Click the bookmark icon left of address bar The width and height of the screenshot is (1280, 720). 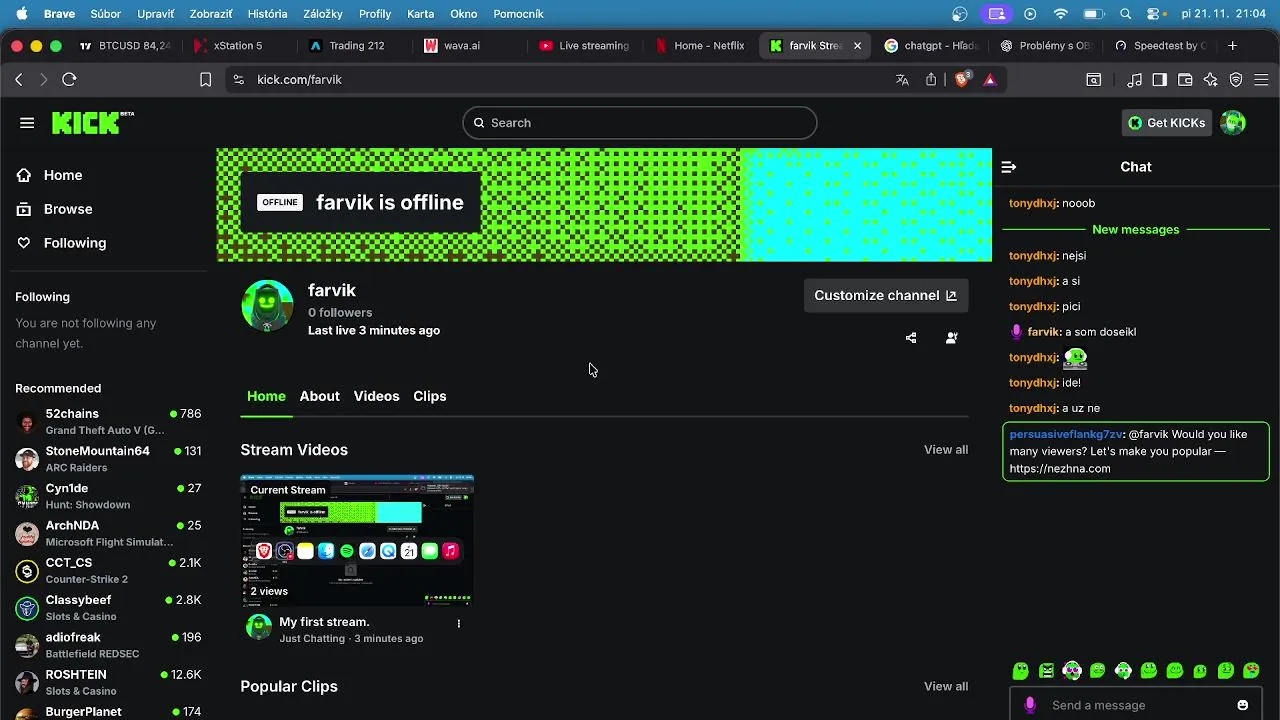[x=205, y=79]
